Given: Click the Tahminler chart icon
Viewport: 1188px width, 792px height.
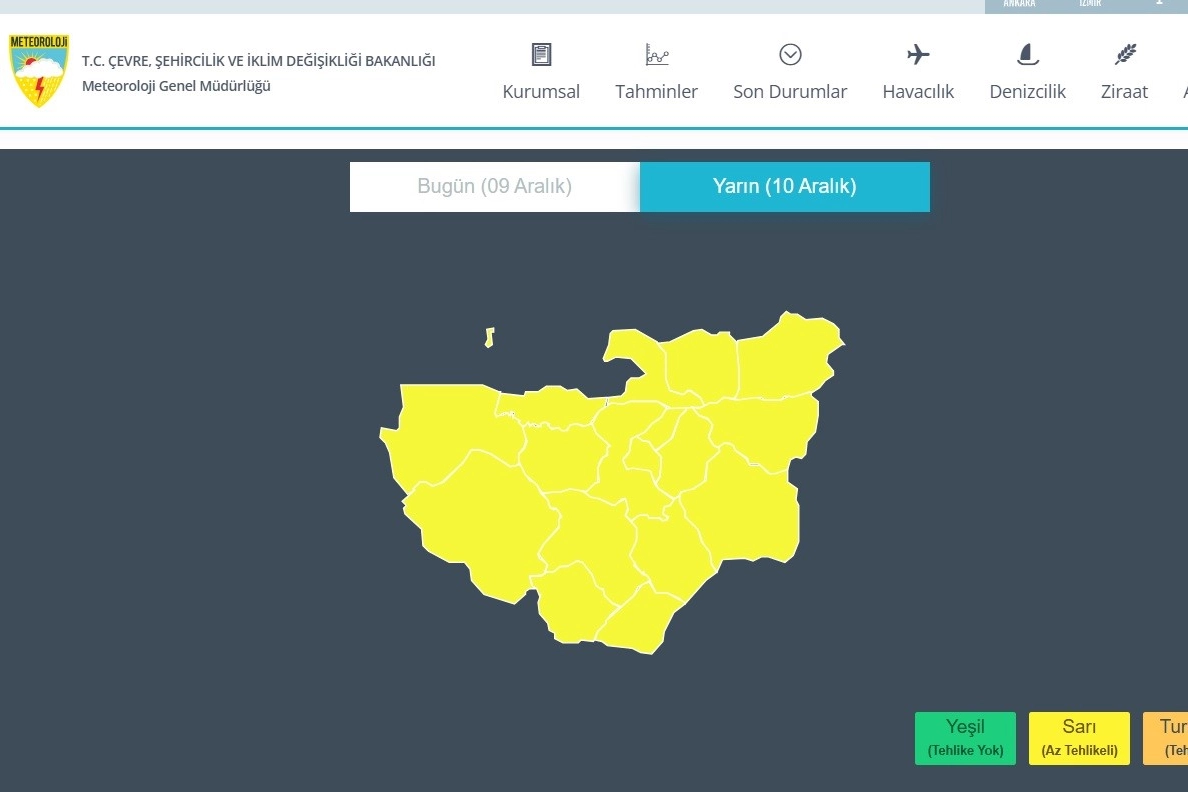Looking at the screenshot, I should pyautogui.click(x=657, y=54).
